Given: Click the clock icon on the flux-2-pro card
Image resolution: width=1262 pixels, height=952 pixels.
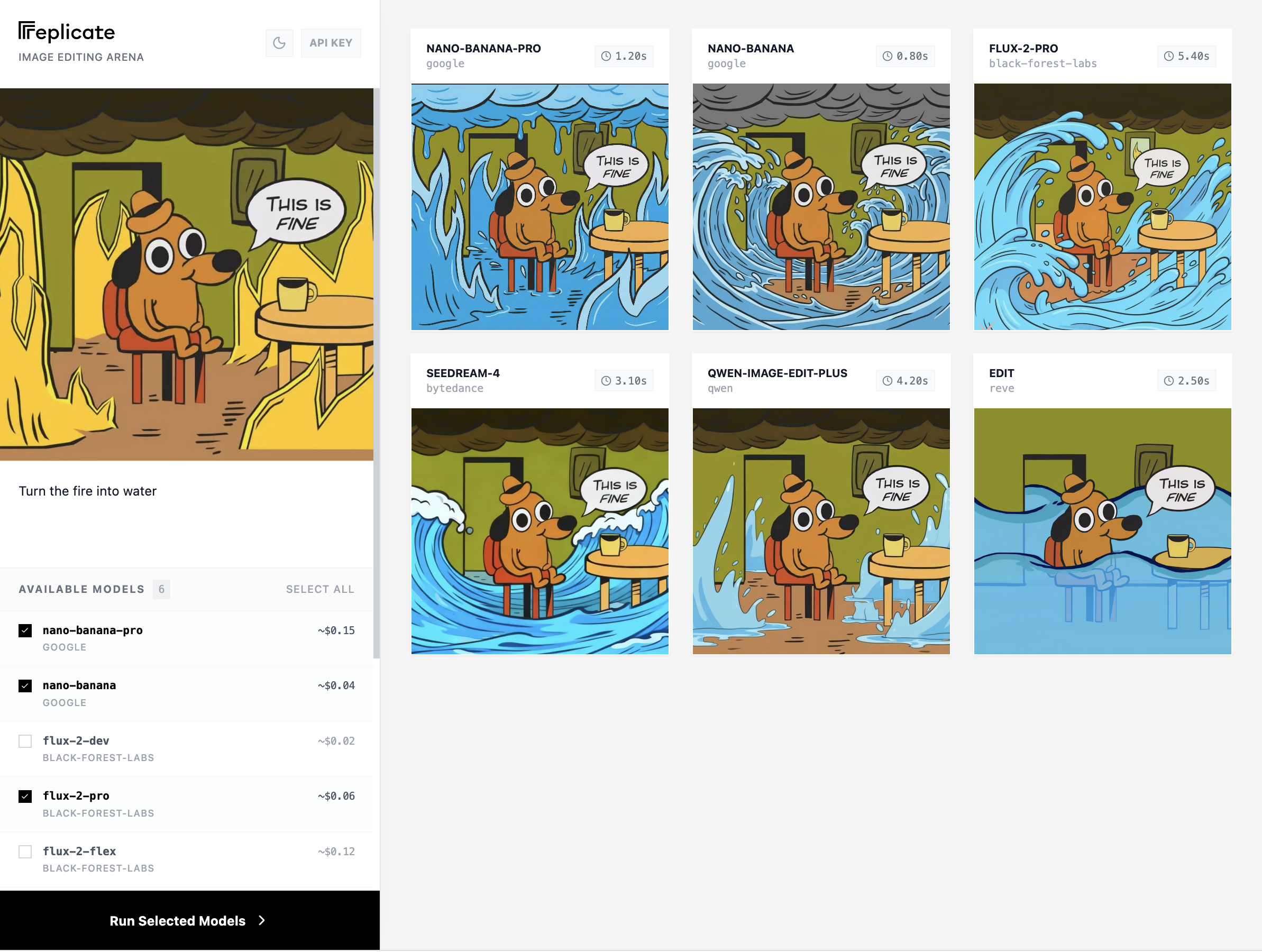Looking at the screenshot, I should pyautogui.click(x=1168, y=56).
